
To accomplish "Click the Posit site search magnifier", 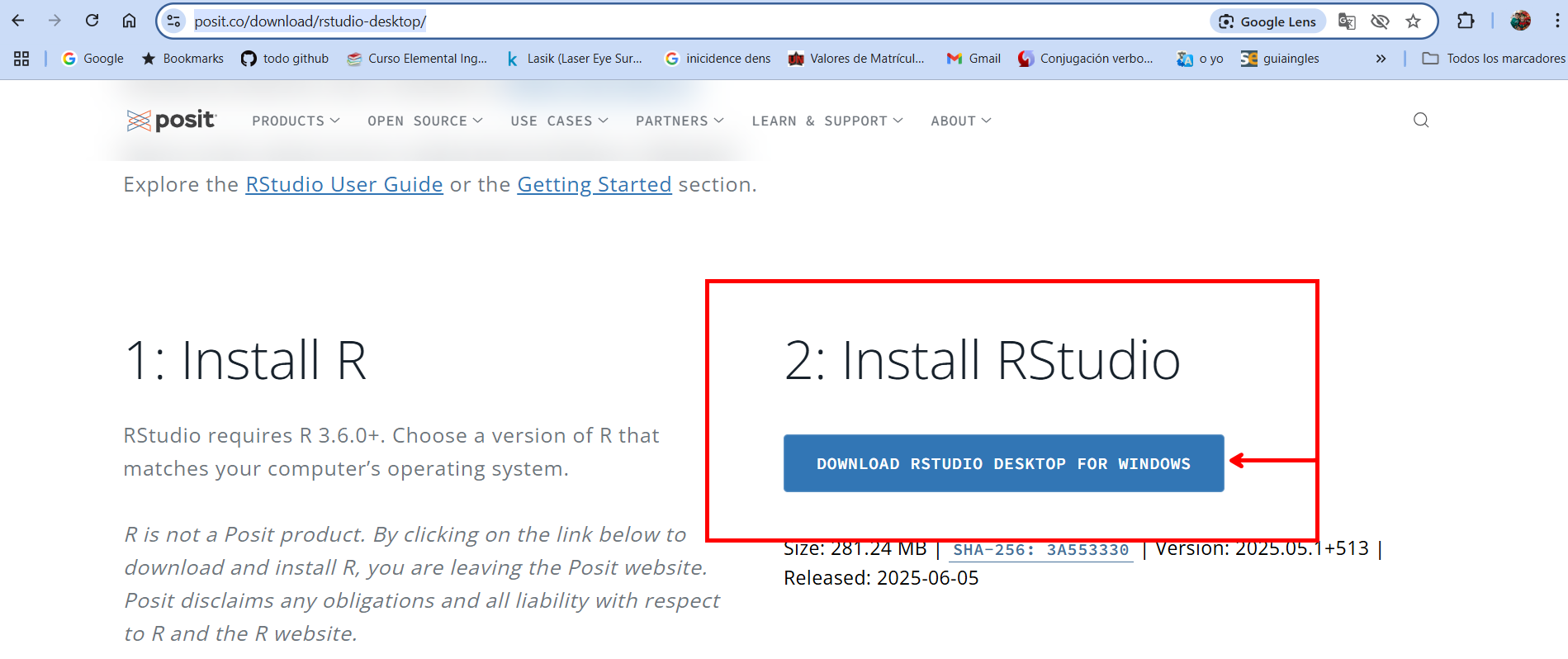I will tap(1420, 121).
